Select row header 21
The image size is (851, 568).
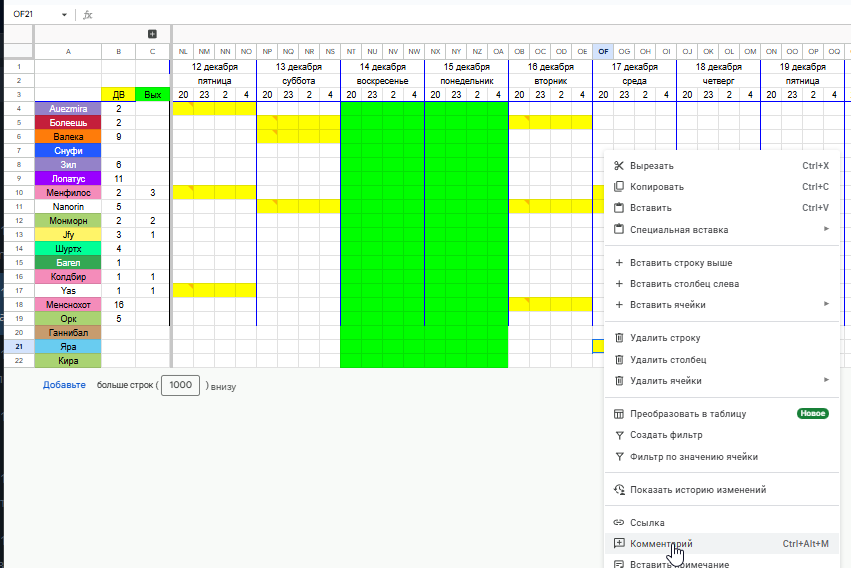click(19, 346)
